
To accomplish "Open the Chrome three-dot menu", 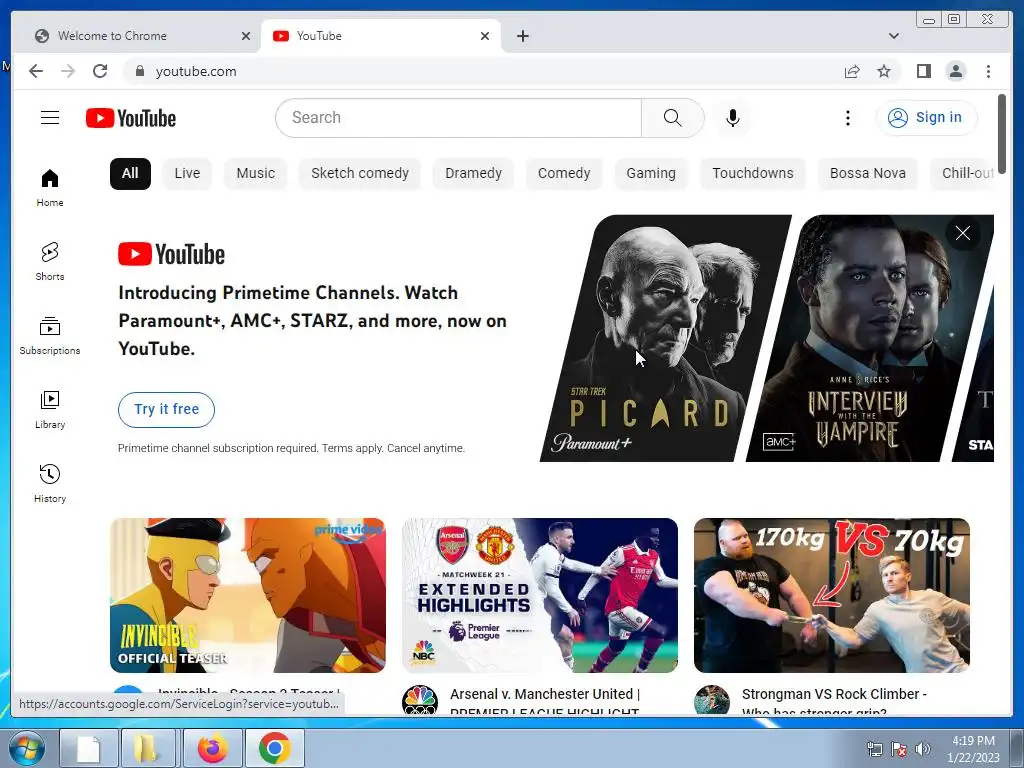I will pos(988,71).
